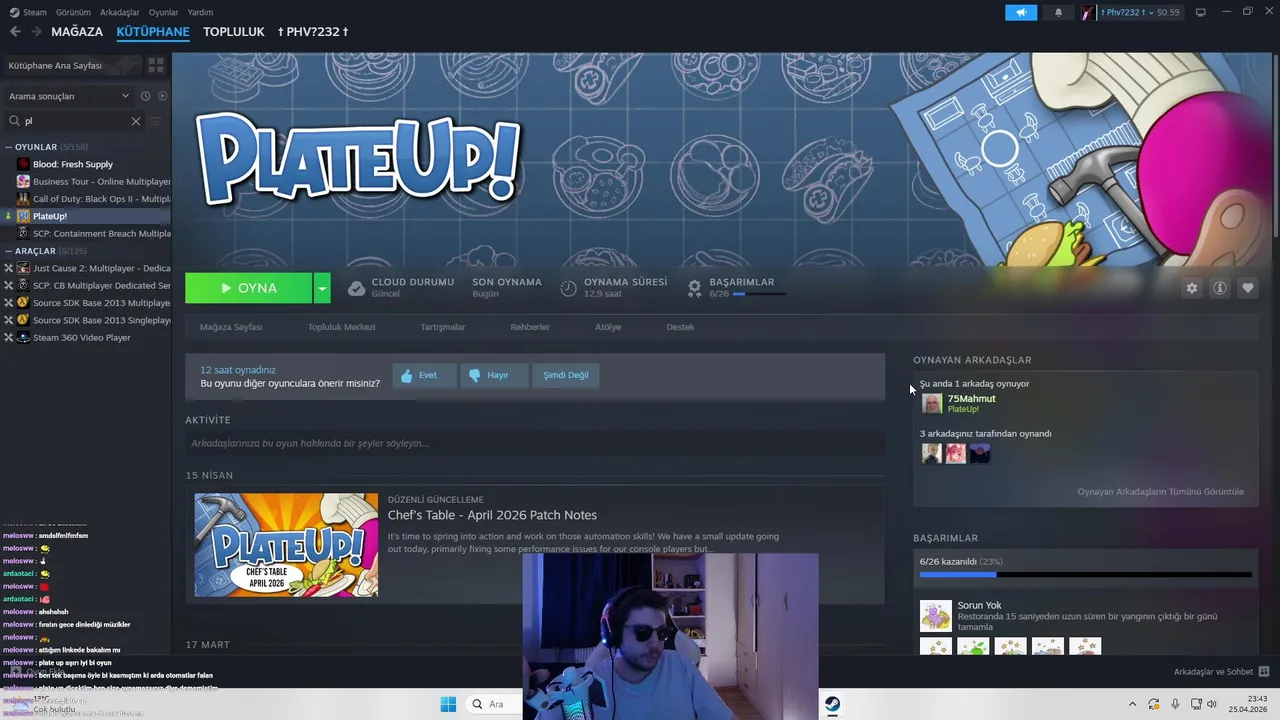Sort by recent activity clock icon
Screen dimensions: 1280x720
click(146, 96)
